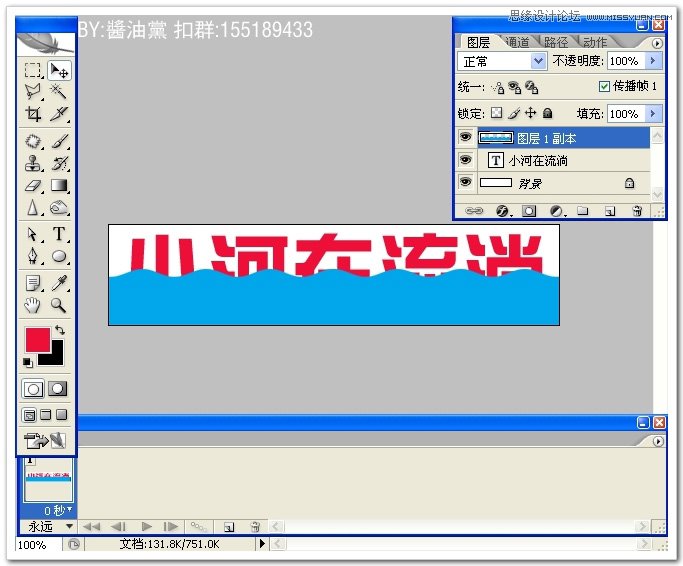Select previous animation frame
This screenshot has width=683, height=566.
(118, 526)
